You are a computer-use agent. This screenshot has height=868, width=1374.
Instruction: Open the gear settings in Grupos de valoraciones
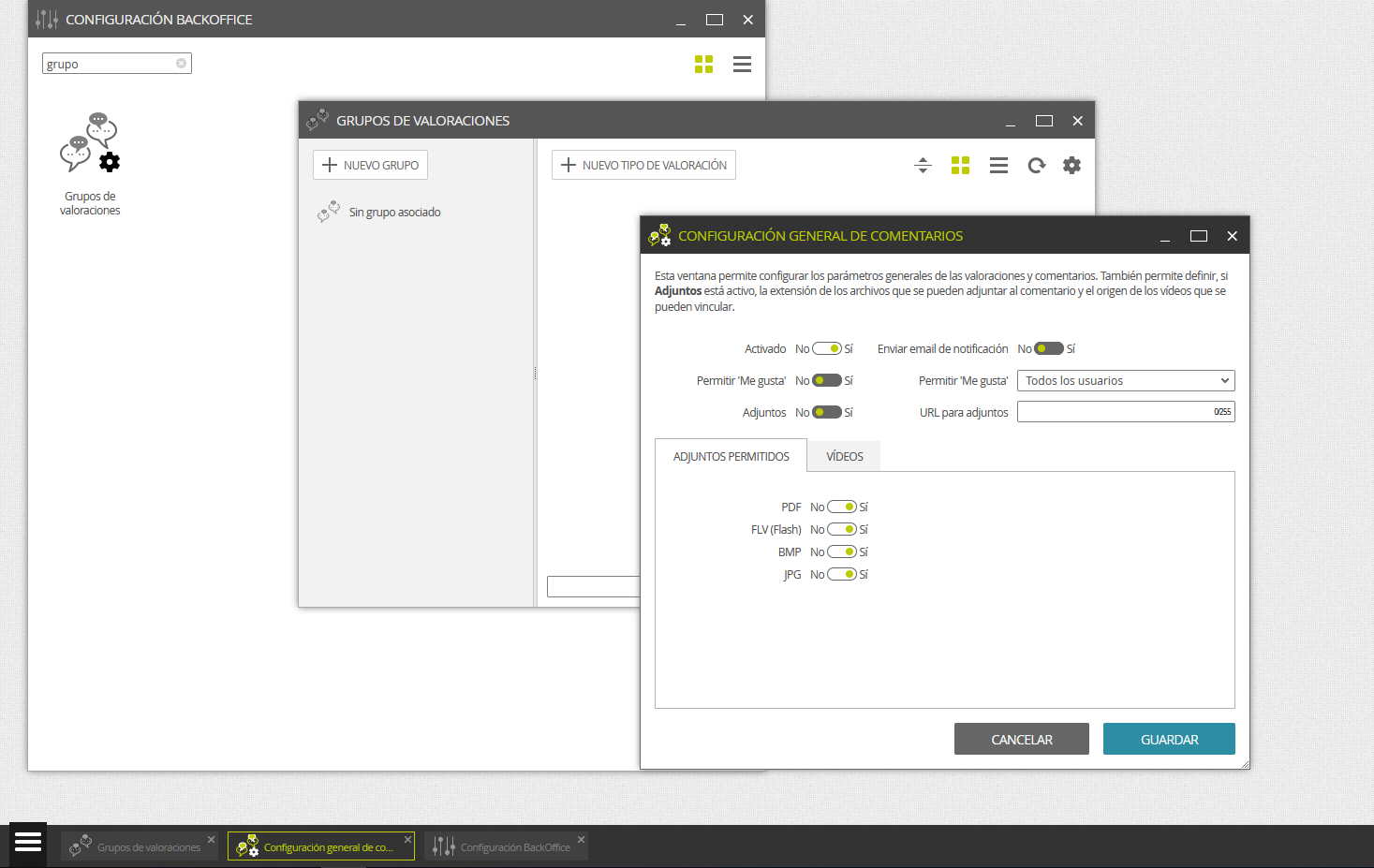point(1072,166)
